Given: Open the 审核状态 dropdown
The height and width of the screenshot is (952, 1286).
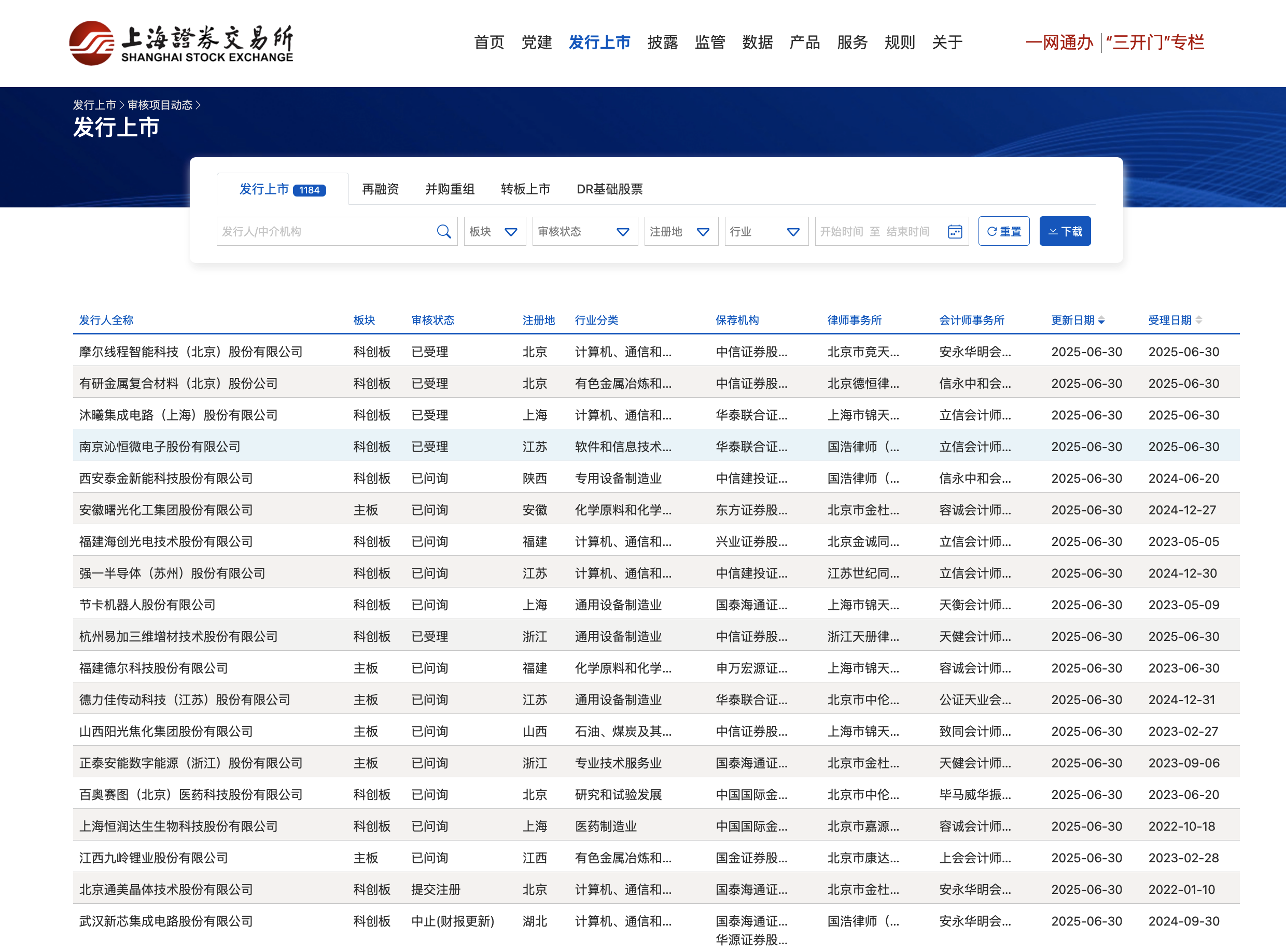Looking at the screenshot, I should point(584,232).
